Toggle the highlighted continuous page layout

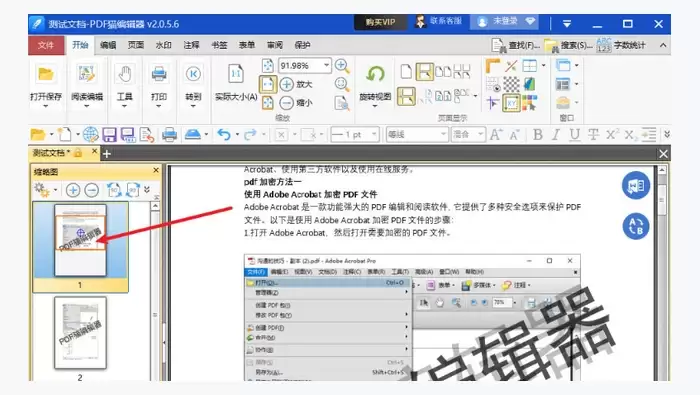coord(424,71)
